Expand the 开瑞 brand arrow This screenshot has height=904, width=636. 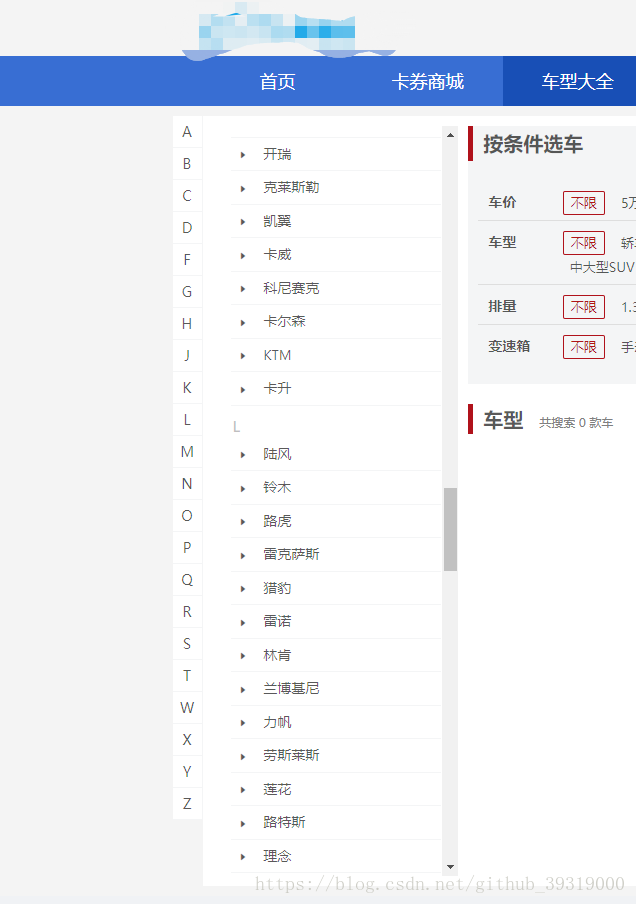[243, 155]
